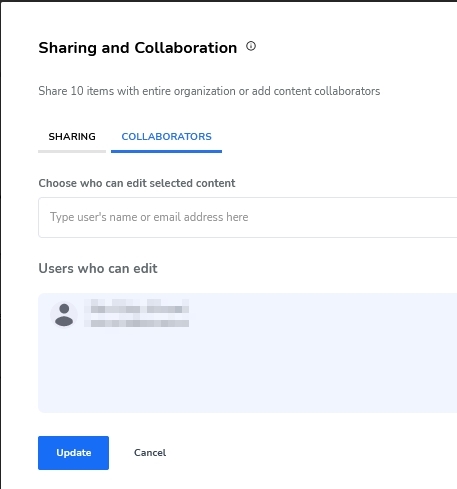
Task: Switch to the SHARING tab
Action: (72, 137)
